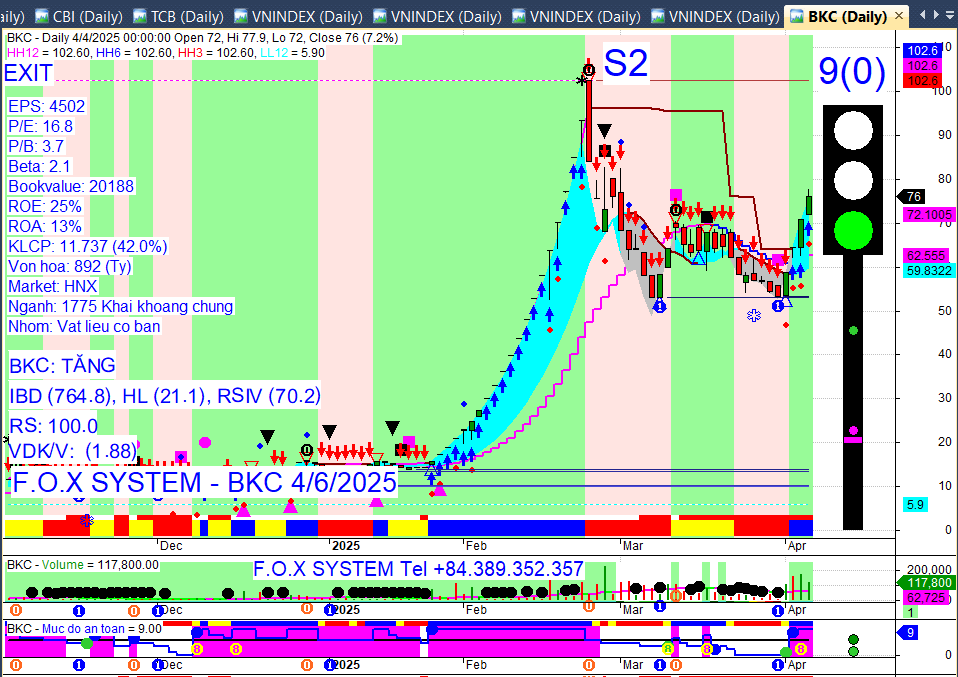This screenshot has width=958, height=677.
Task: Select Nganh: 1775 Khai khoang chung
Action: (x=120, y=307)
